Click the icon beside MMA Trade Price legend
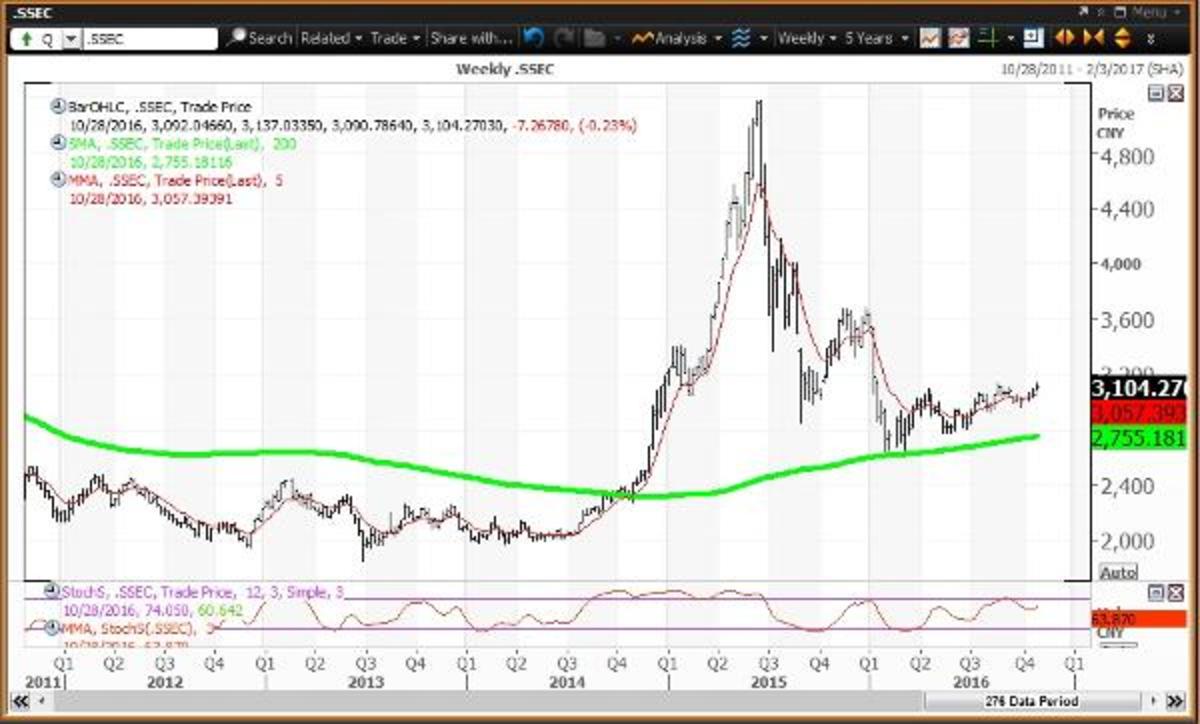 [x=58, y=180]
